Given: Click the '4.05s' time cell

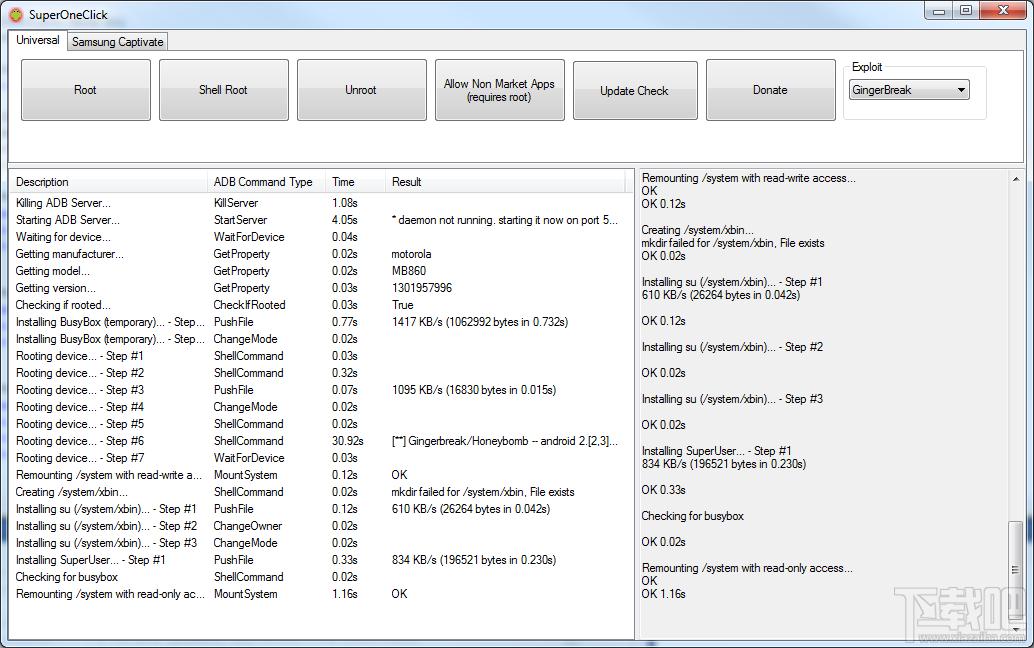Looking at the screenshot, I should point(345,220).
